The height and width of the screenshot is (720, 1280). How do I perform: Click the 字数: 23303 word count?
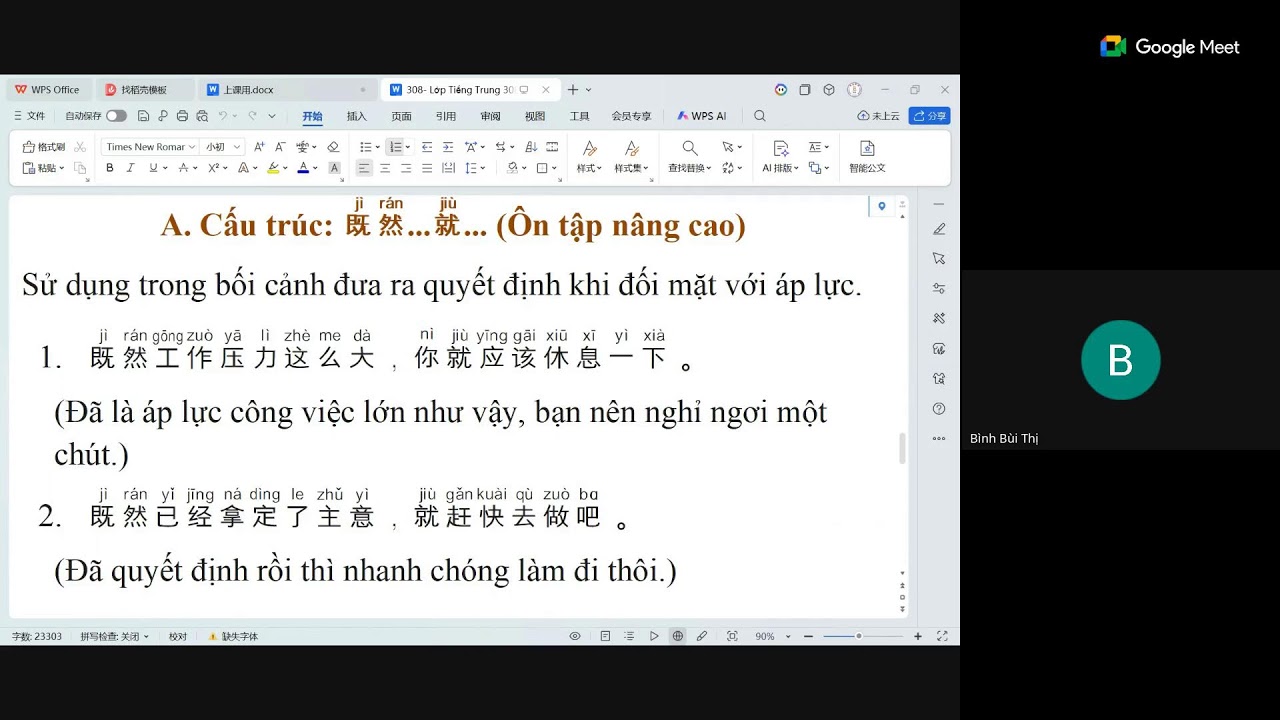(x=37, y=636)
